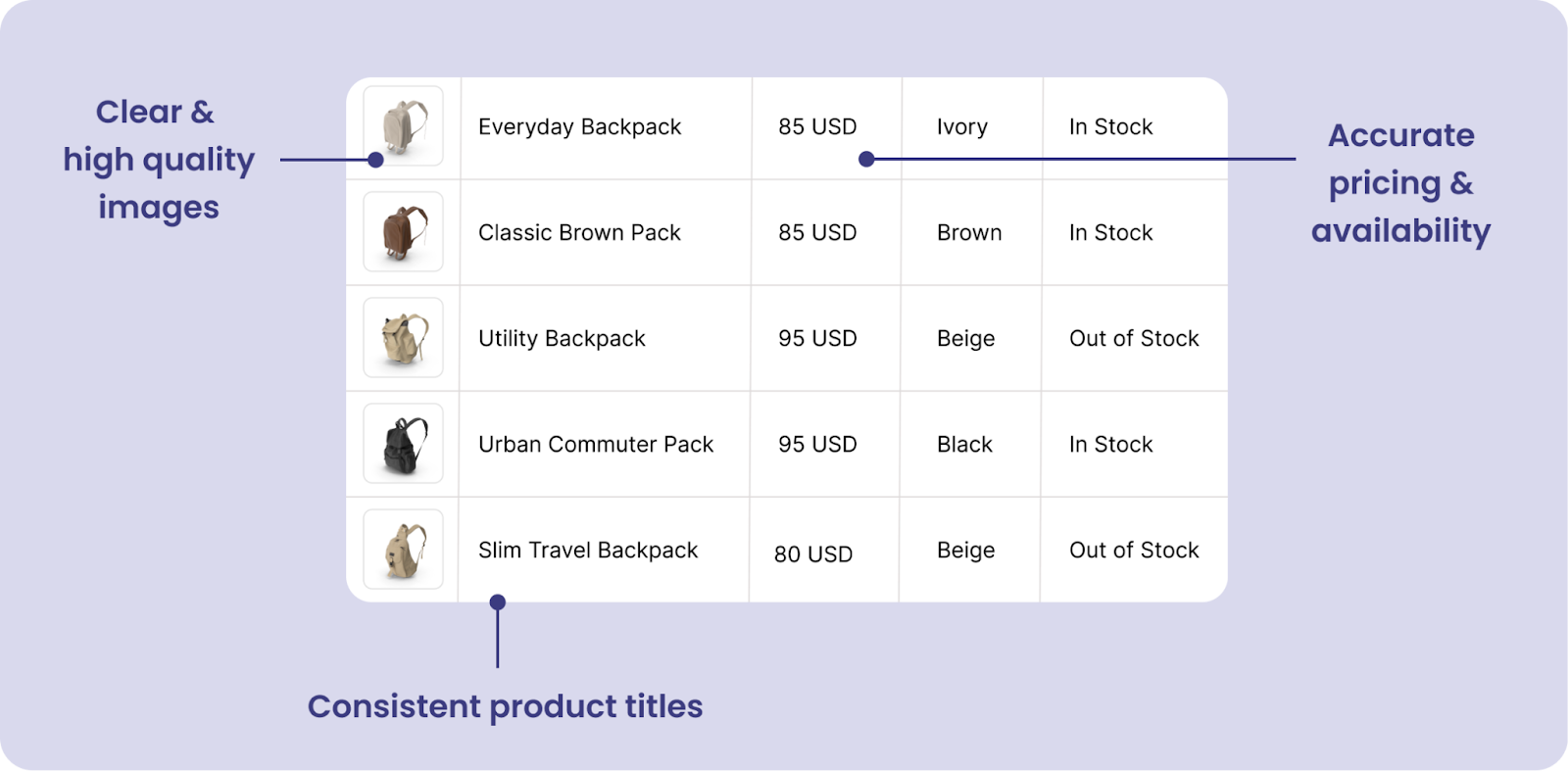1568x771 pixels.
Task: Click the Utility Backpack title text
Action: point(562,339)
